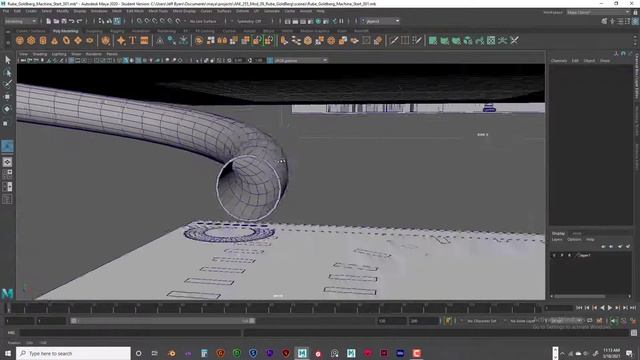Open the status line input field dropdown
This screenshot has width=640, height=360.
click(x=380, y=21)
